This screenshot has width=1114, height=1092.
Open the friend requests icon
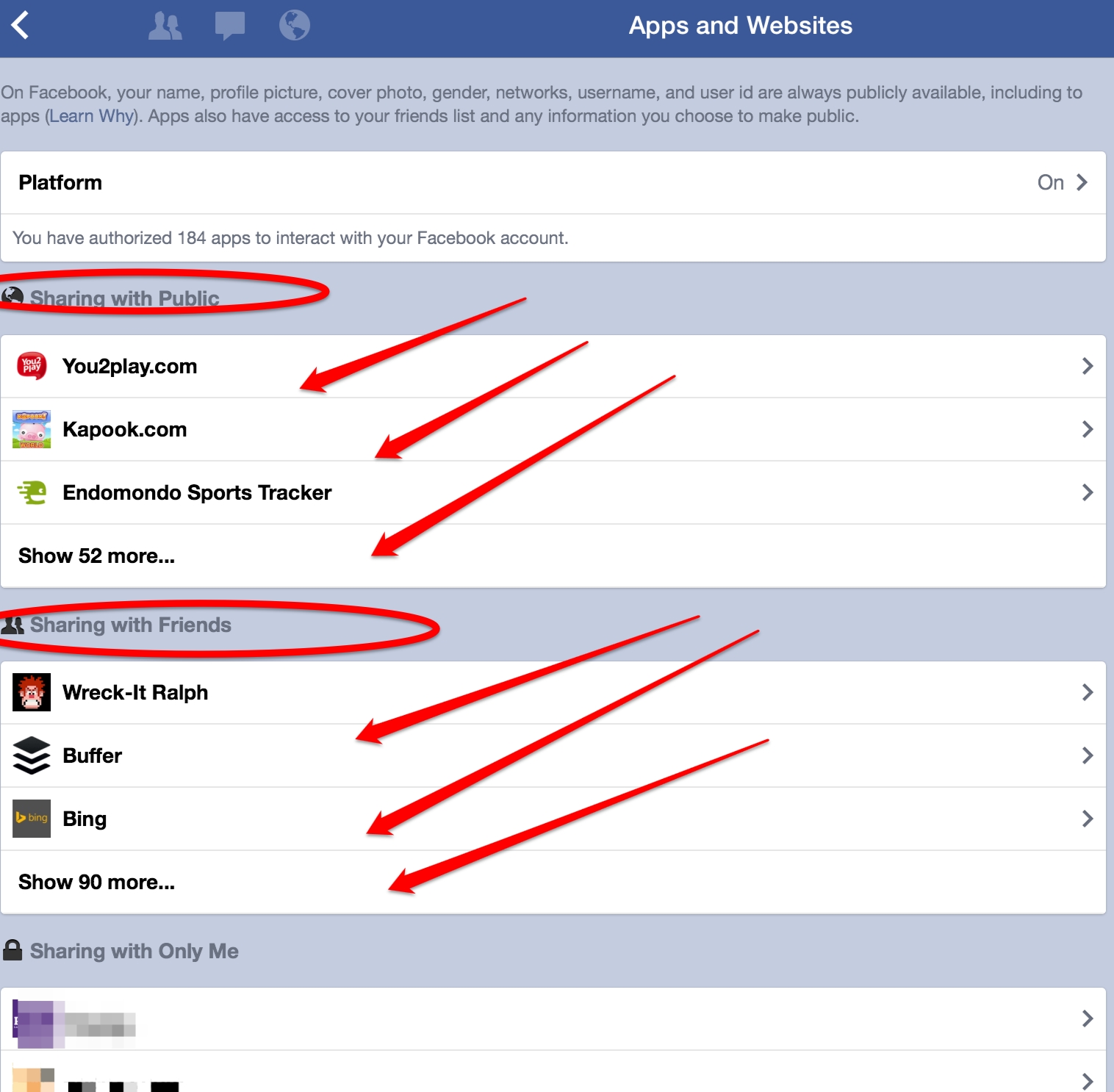point(165,26)
